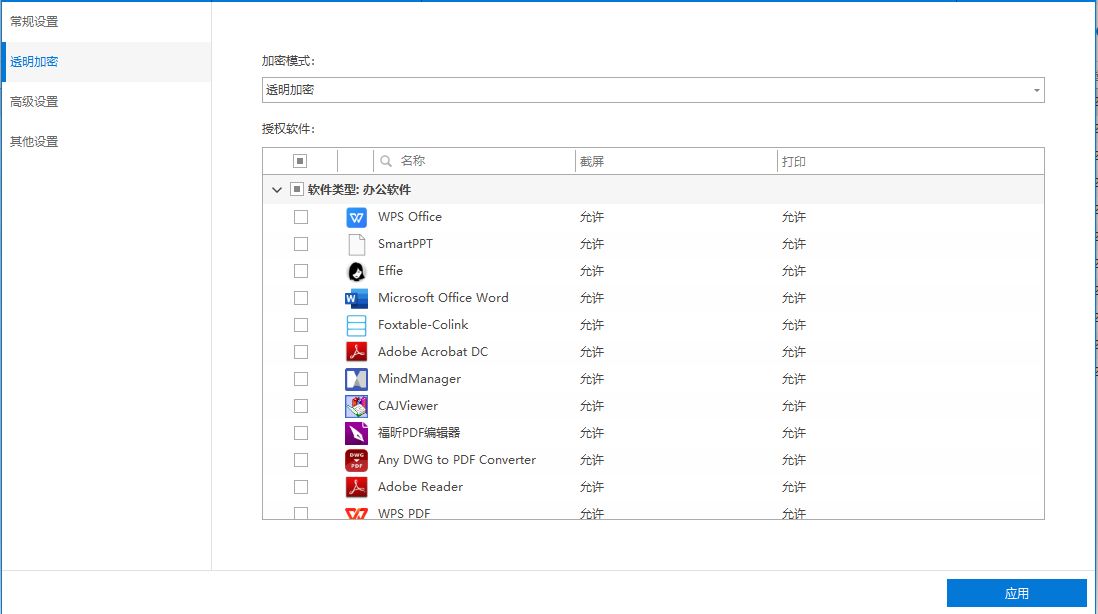Click the 名称 search field in header
Screen dimensions: 1098x614
pos(474,161)
